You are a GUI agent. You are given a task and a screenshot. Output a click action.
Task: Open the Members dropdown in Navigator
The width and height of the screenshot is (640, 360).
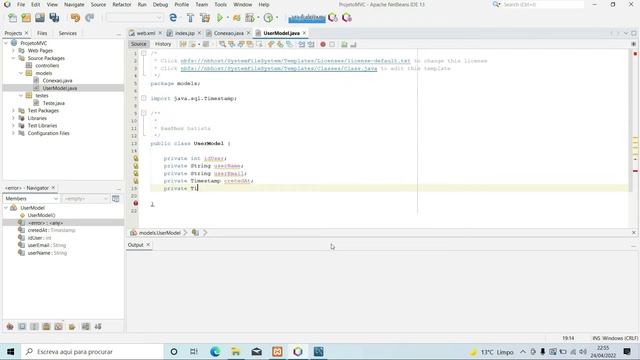tap(31, 198)
